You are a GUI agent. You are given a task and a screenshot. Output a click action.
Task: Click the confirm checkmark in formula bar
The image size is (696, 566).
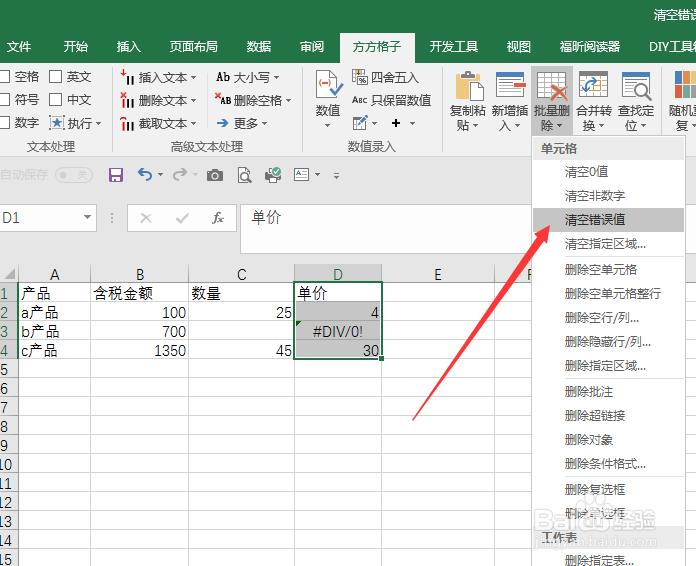click(182, 218)
